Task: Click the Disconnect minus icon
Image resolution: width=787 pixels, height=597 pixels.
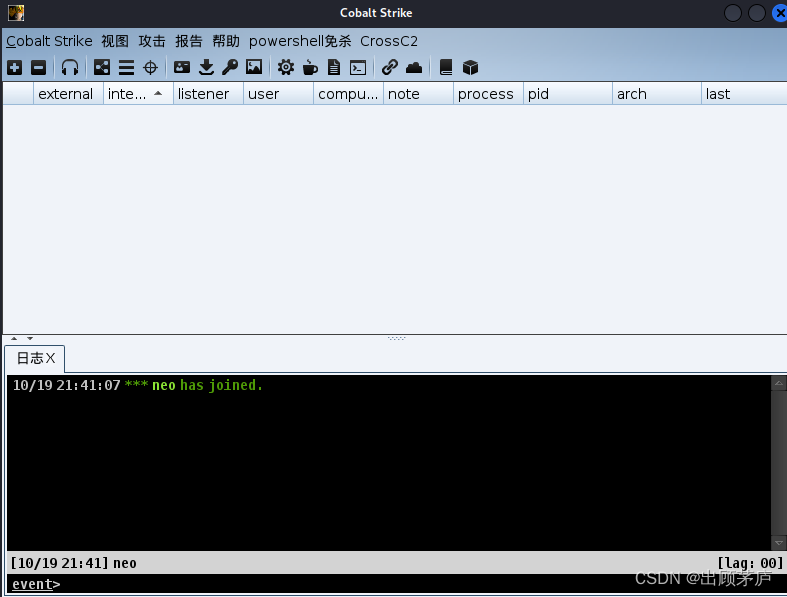Action: pos(38,67)
